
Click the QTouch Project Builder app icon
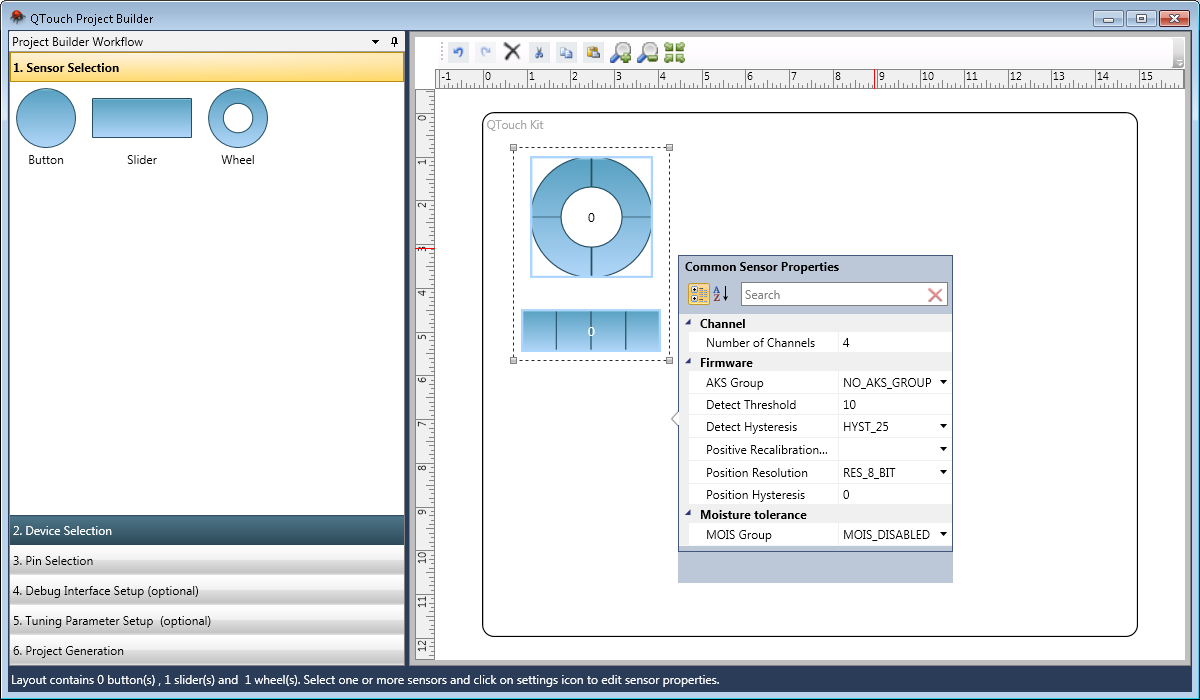pyautogui.click(x=17, y=18)
